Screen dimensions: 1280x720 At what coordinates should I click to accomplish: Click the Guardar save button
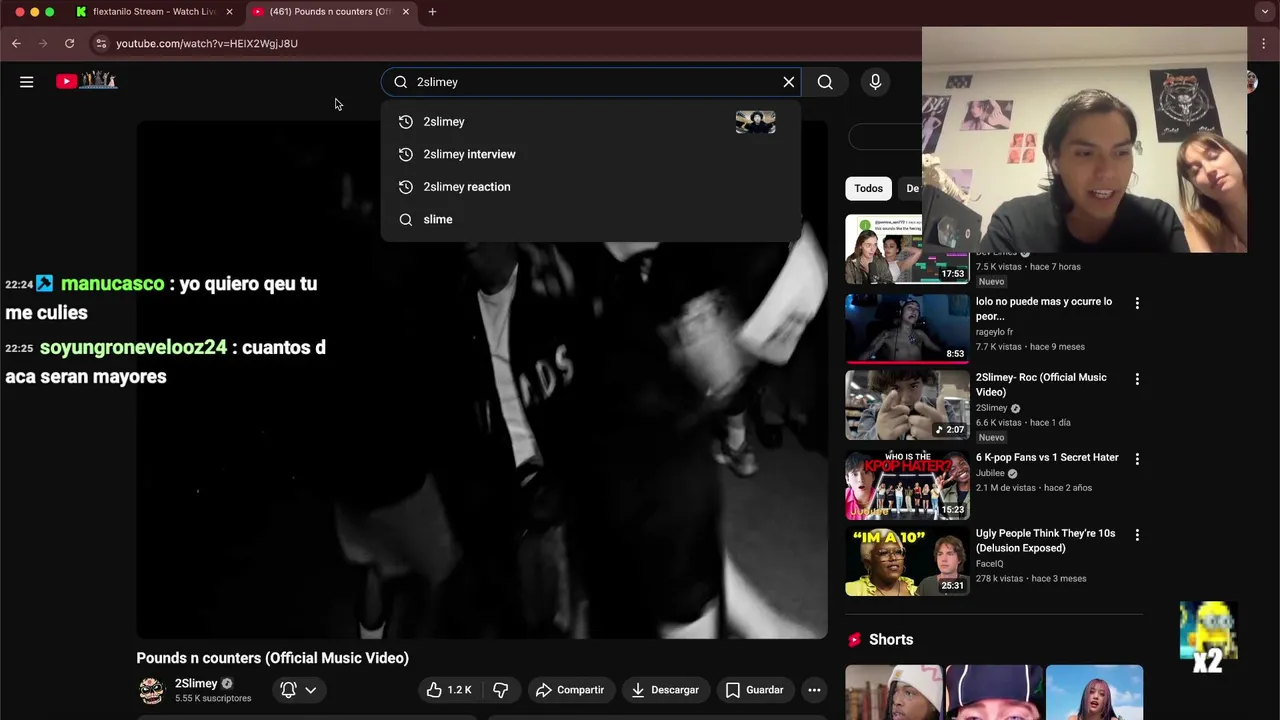point(755,690)
